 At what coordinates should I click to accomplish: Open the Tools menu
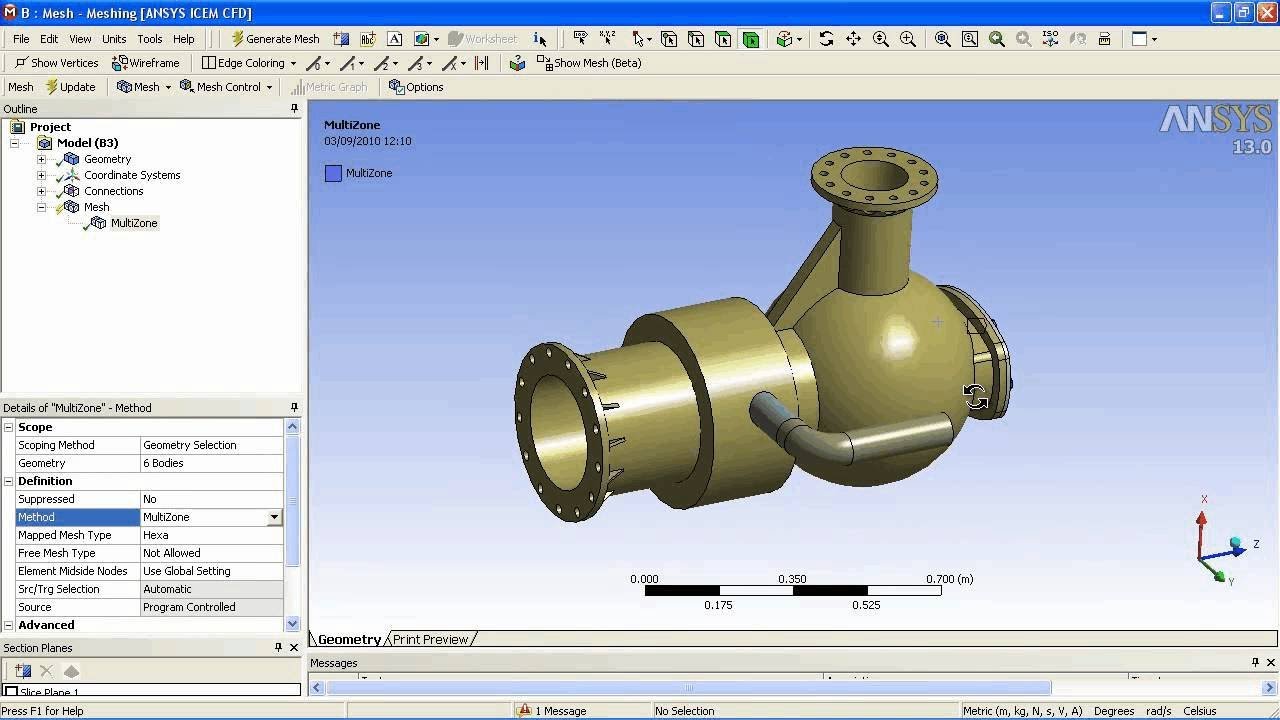[x=150, y=39]
